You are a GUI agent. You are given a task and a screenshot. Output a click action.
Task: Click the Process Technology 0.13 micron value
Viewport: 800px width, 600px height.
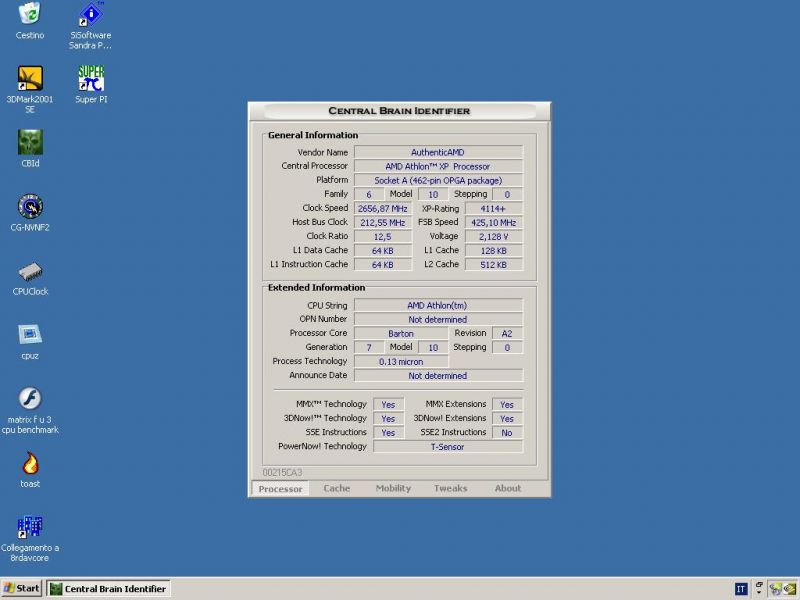click(401, 361)
